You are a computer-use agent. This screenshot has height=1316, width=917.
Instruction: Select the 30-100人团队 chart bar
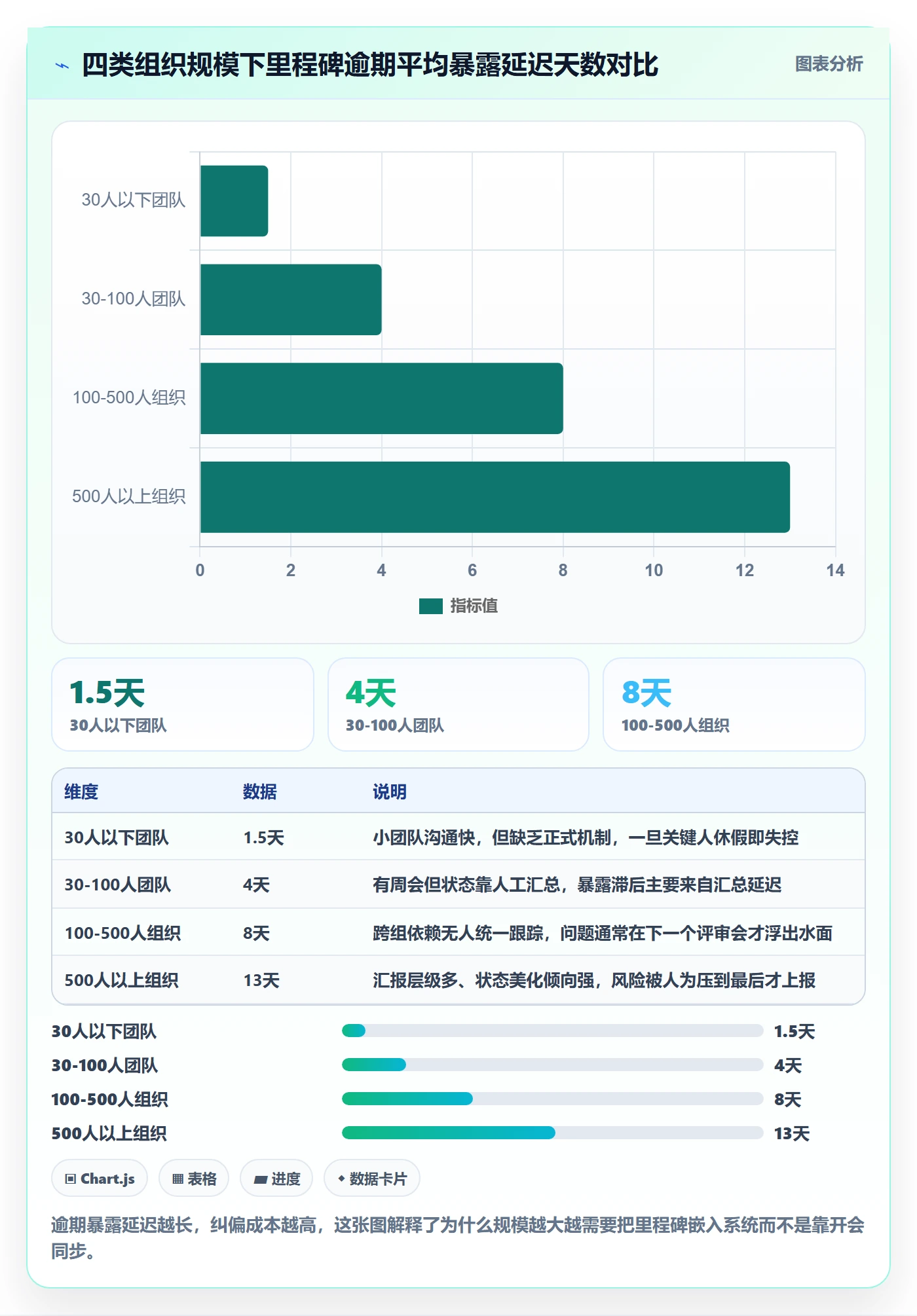(x=291, y=300)
